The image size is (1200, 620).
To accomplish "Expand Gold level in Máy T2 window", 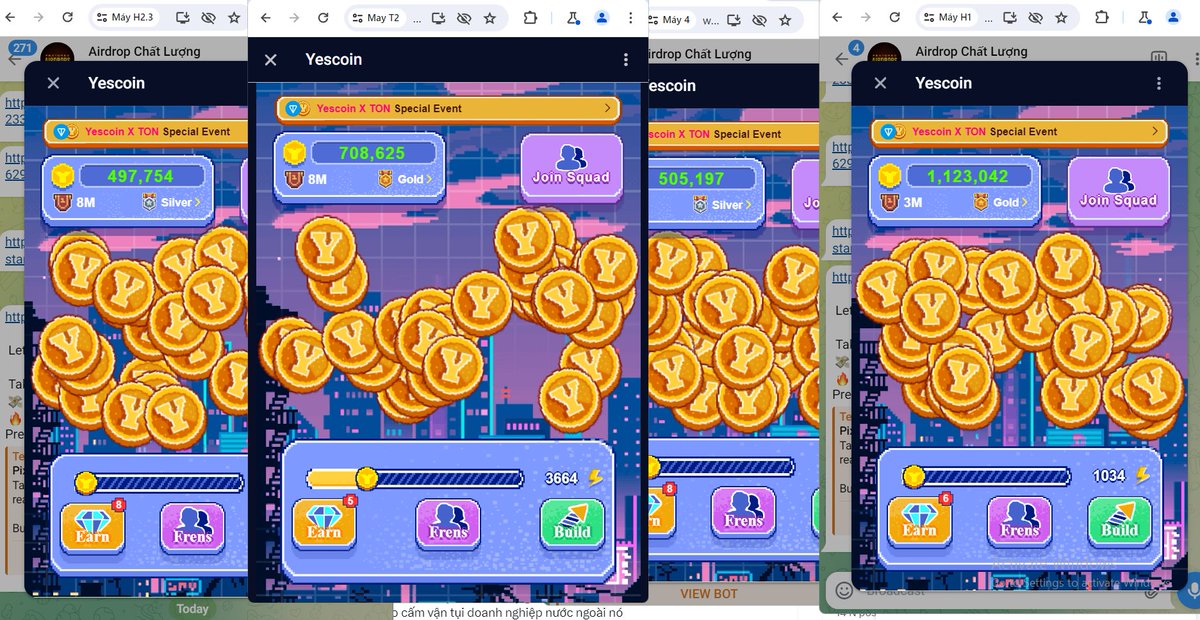I will pos(405,179).
